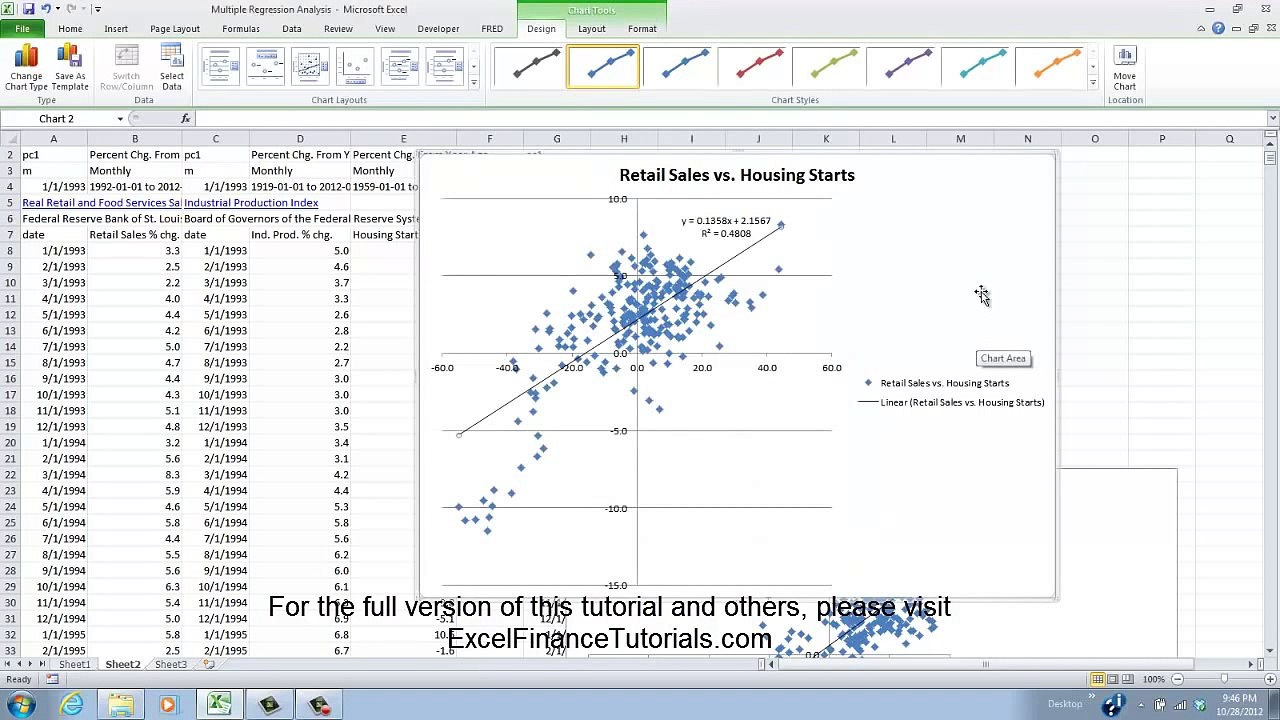Apply the fifth chart layout thumbnail
Image resolution: width=1280 pixels, height=720 pixels.
400,68
